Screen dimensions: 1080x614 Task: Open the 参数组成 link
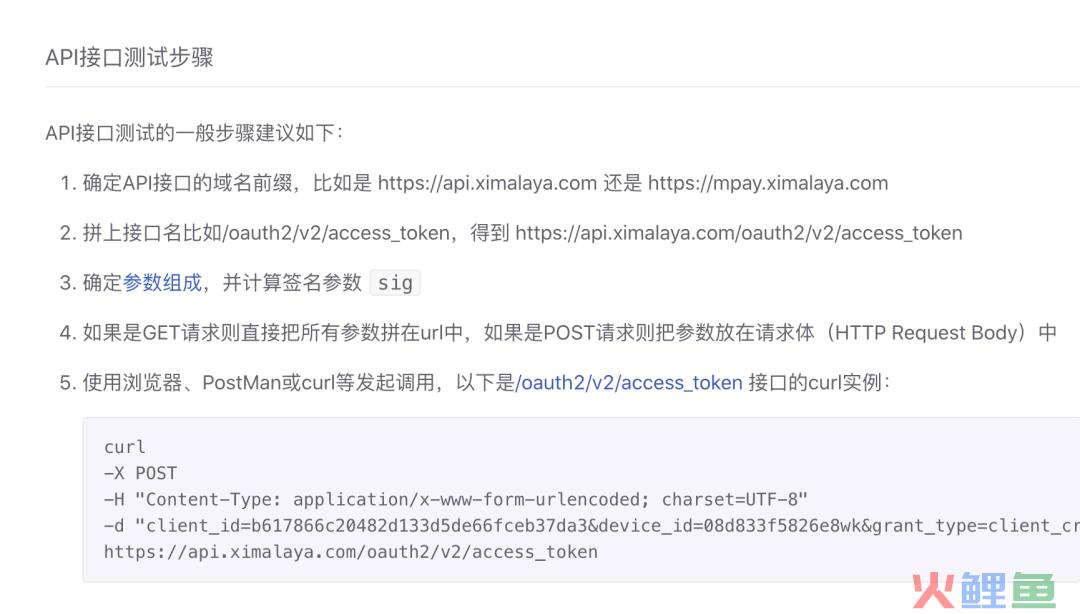tap(162, 283)
